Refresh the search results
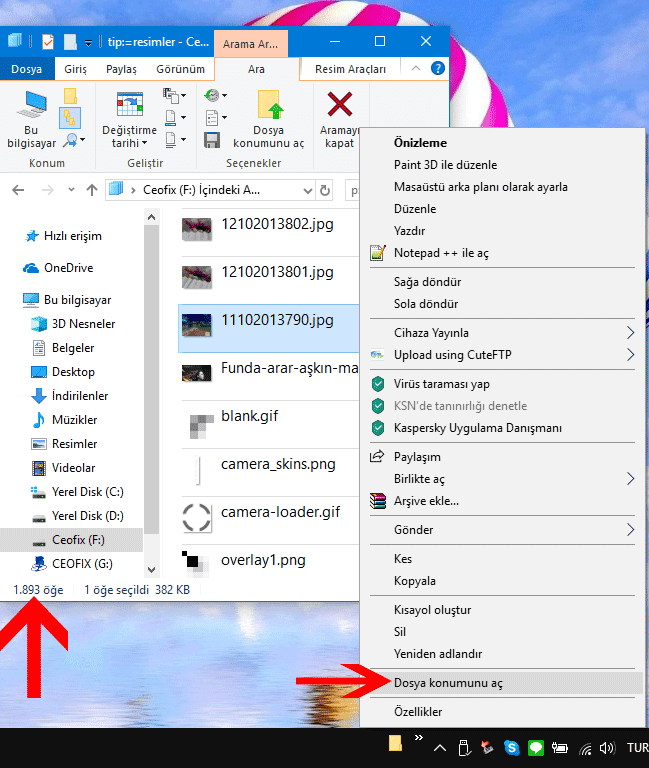This screenshot has height=768, width=649. point(325,191)
